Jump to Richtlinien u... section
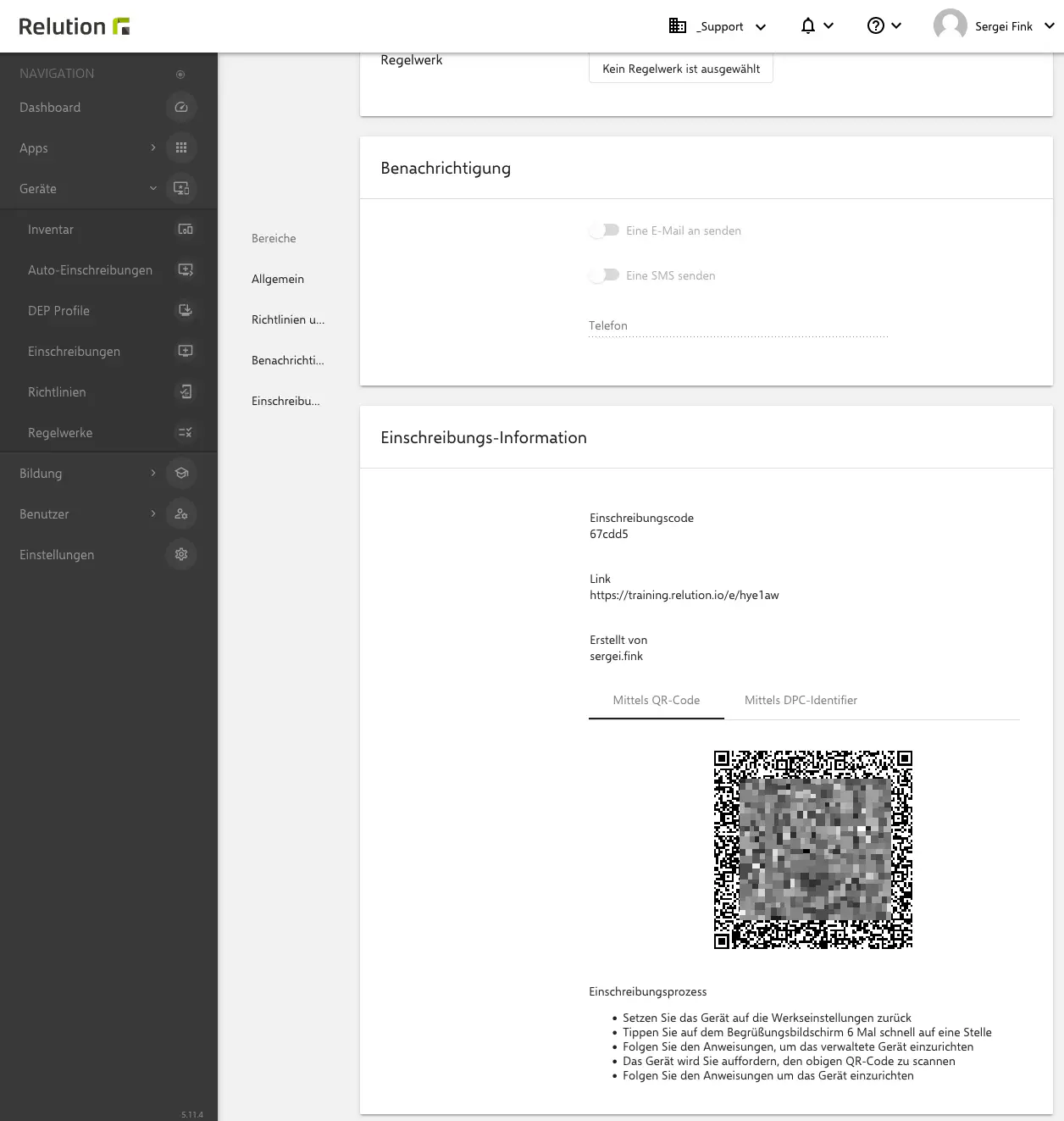Viewport: 1064px width, 1121px height. [x=288, y=320]
